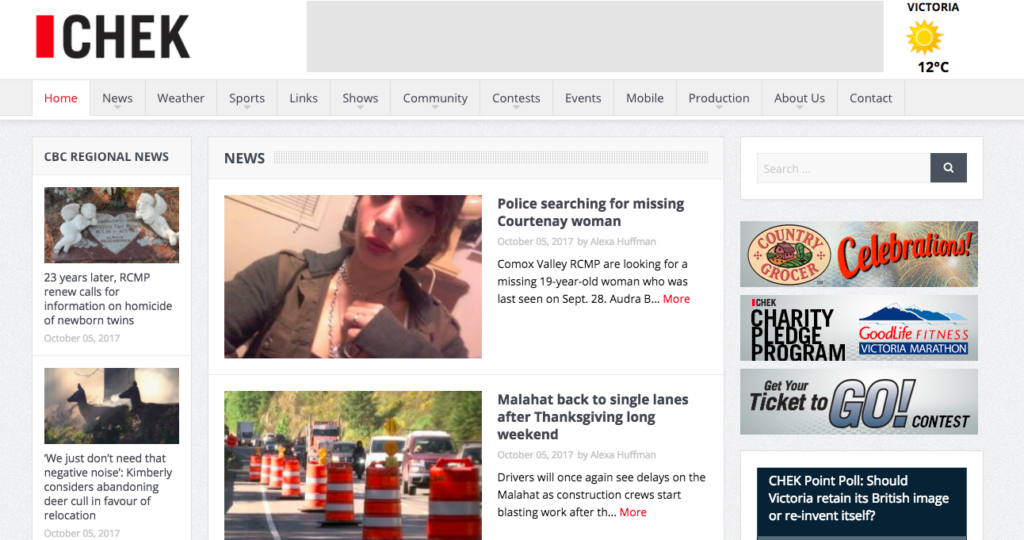Open the Malahat traffic cones photo

tap(352, 465)
